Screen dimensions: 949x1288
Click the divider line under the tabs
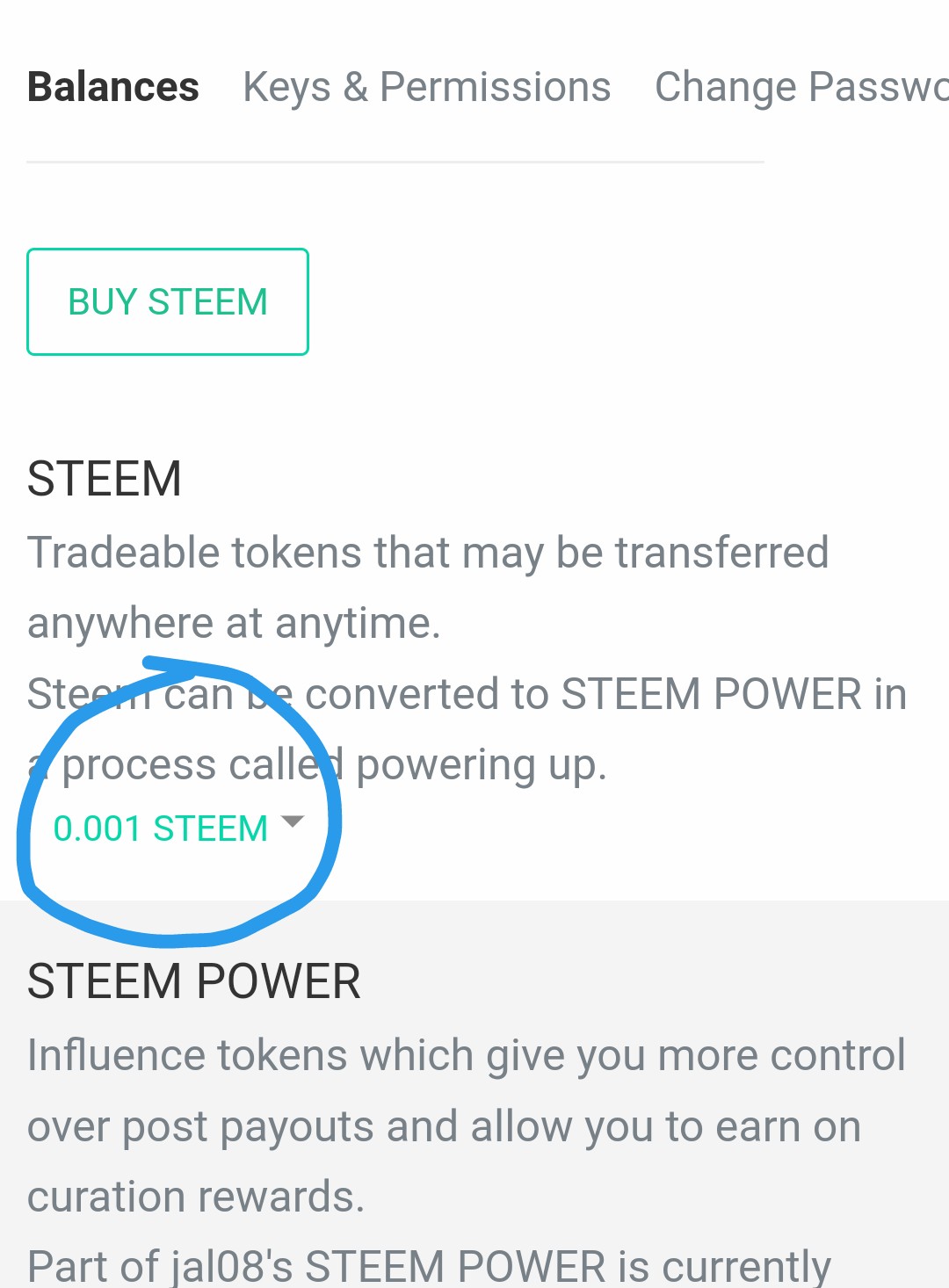(395, 162)
